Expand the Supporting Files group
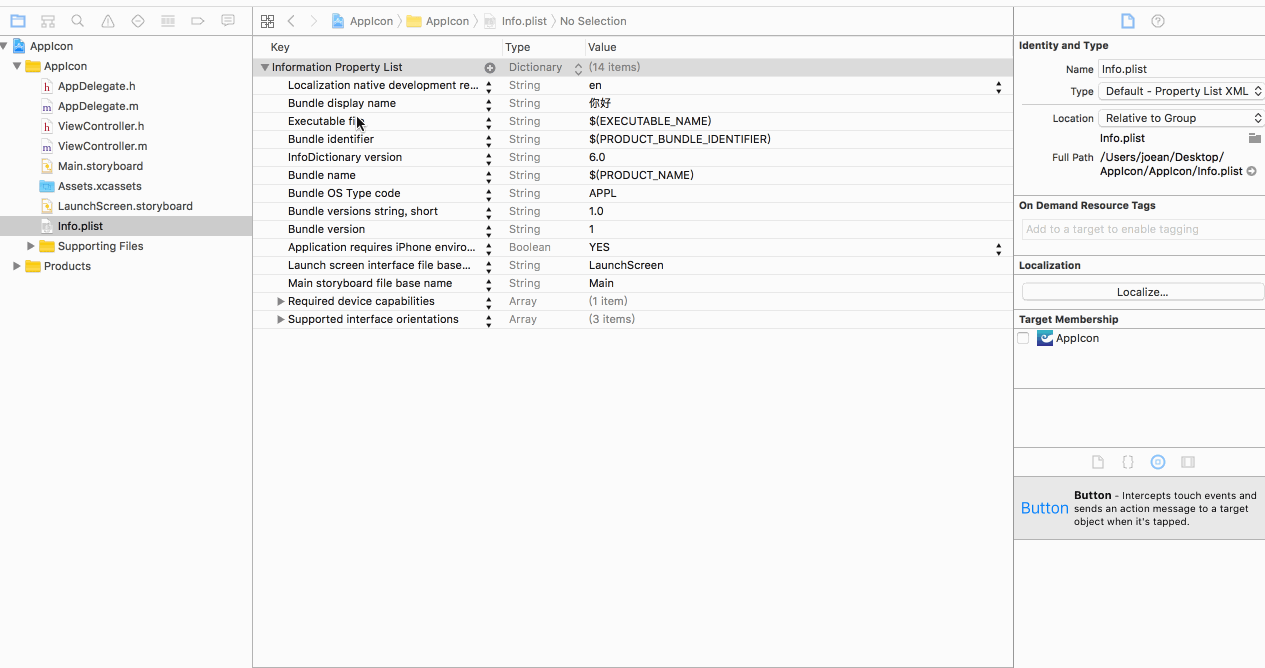Viewport: 1265px width, 668px height. click(x=31, y=246)
